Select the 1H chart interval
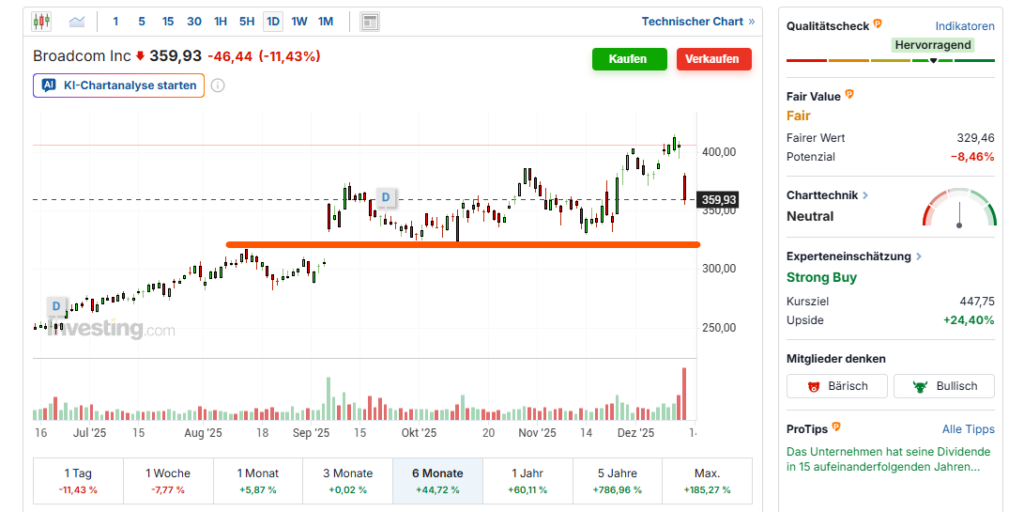 pyautogui.click(x=220, y=21)
